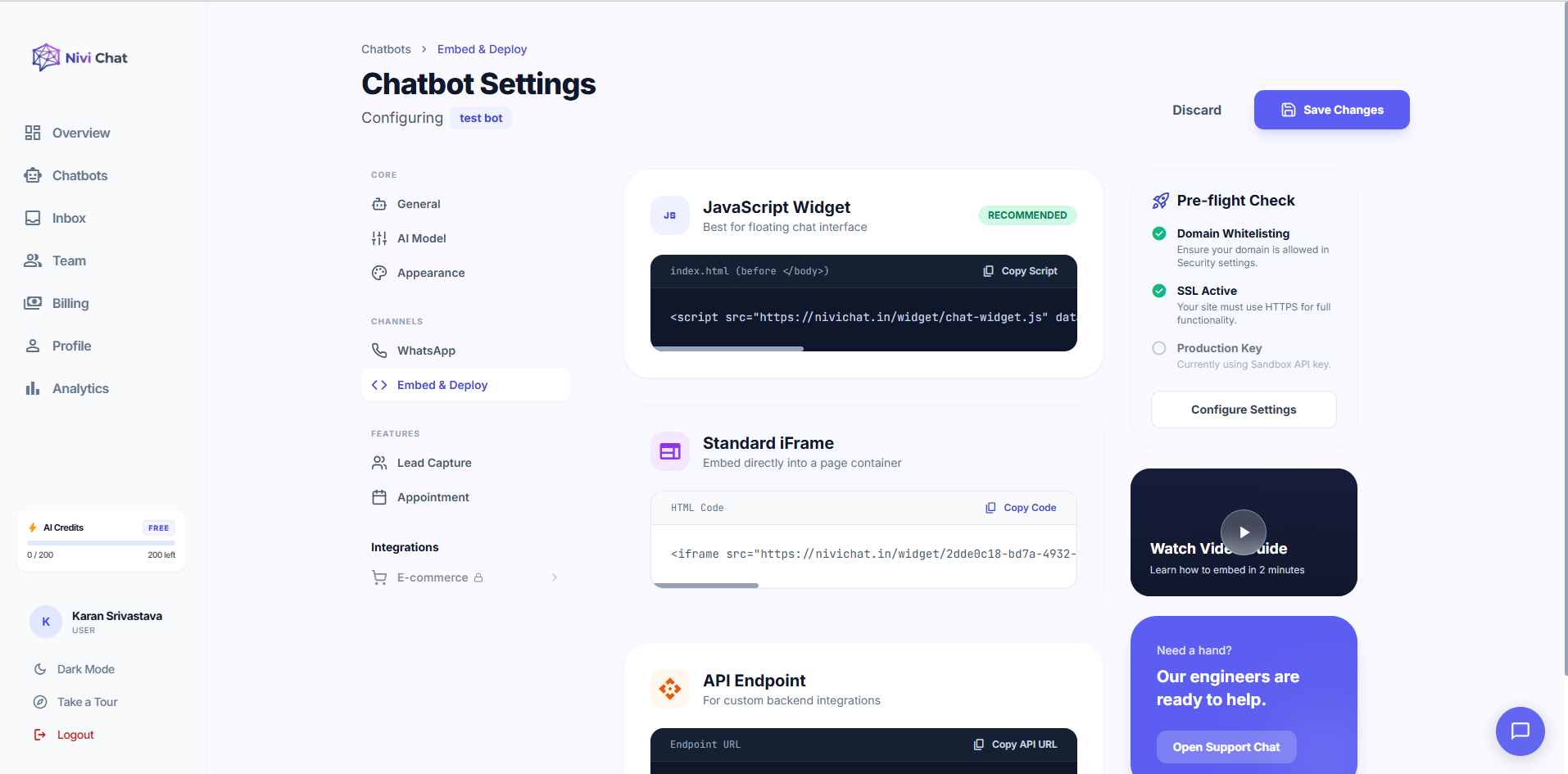
Task: Click the Integrations heading
Action: 405,547
